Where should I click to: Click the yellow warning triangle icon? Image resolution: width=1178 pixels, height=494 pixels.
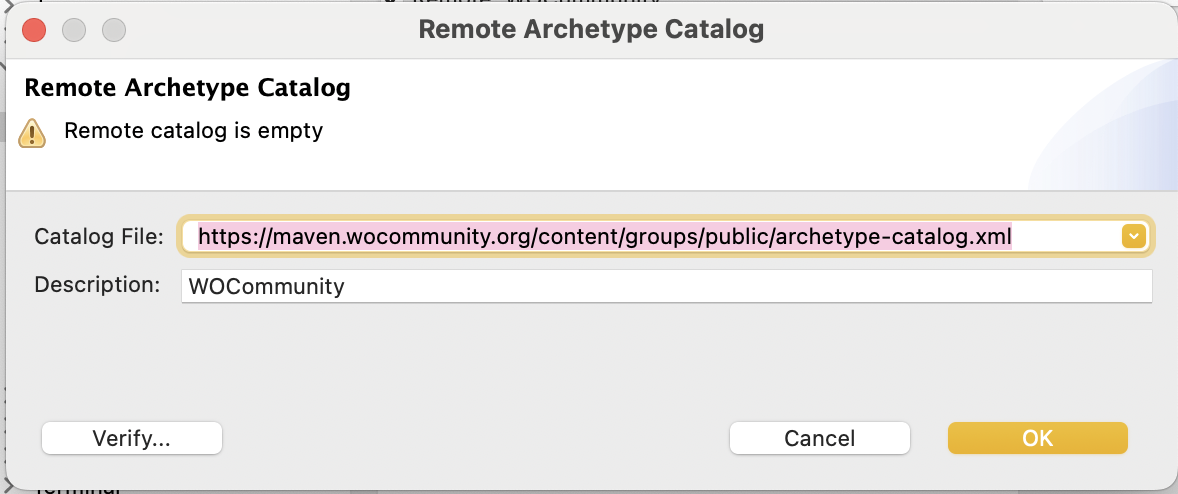(32, 133)
